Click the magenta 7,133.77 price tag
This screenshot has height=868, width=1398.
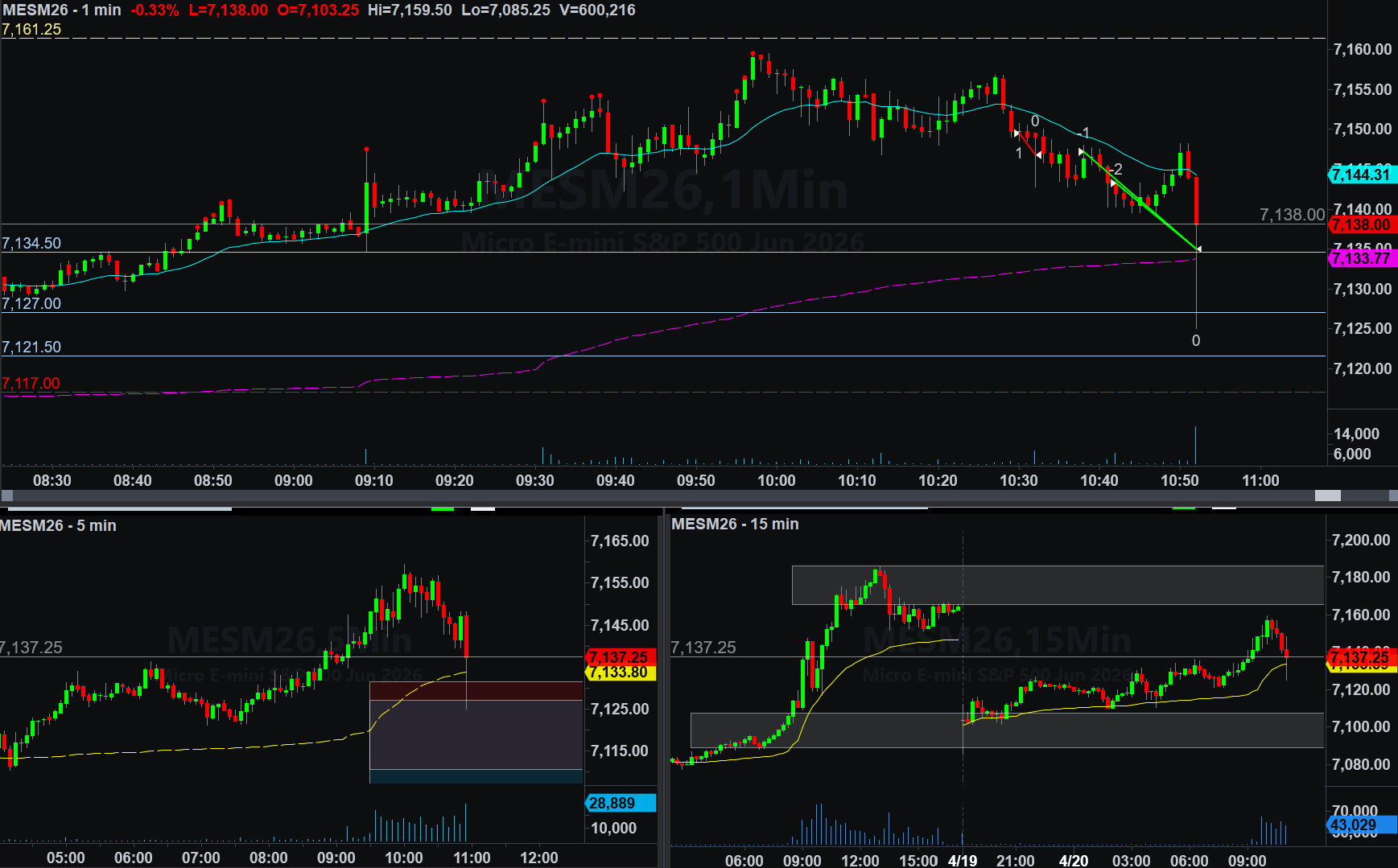pos(1362,258)
